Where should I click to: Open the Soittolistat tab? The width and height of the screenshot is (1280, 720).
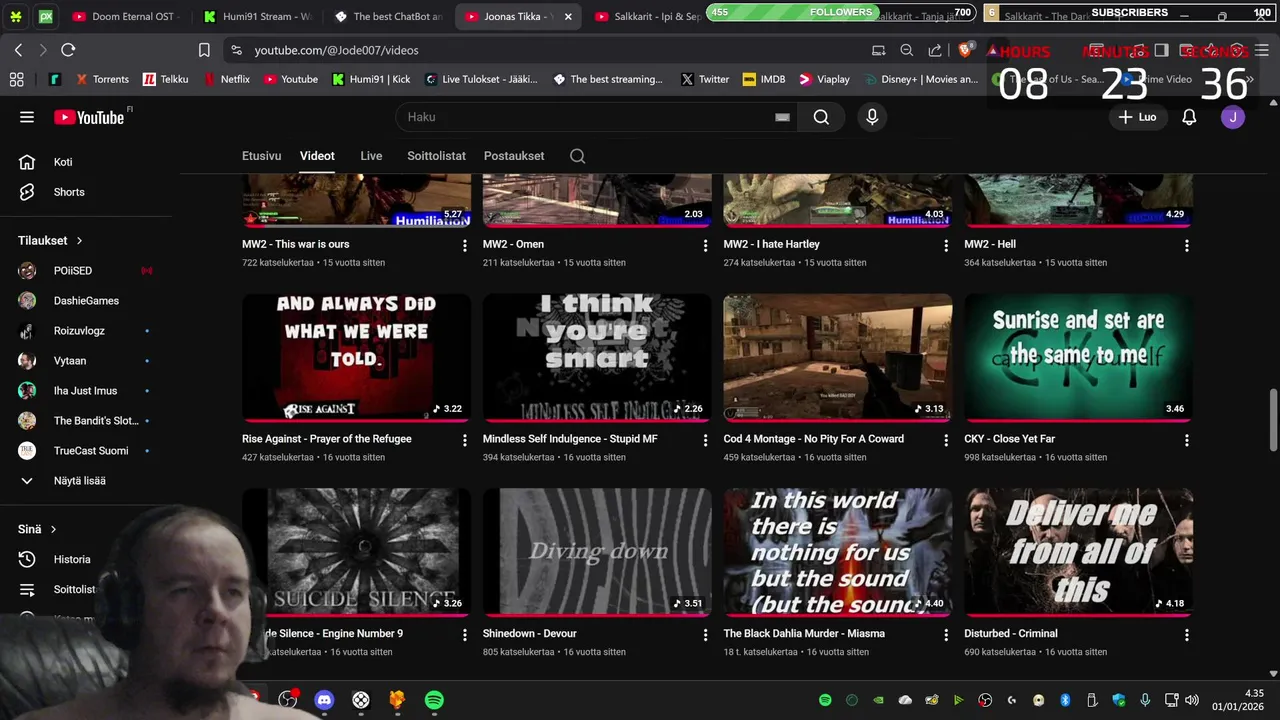436,156
